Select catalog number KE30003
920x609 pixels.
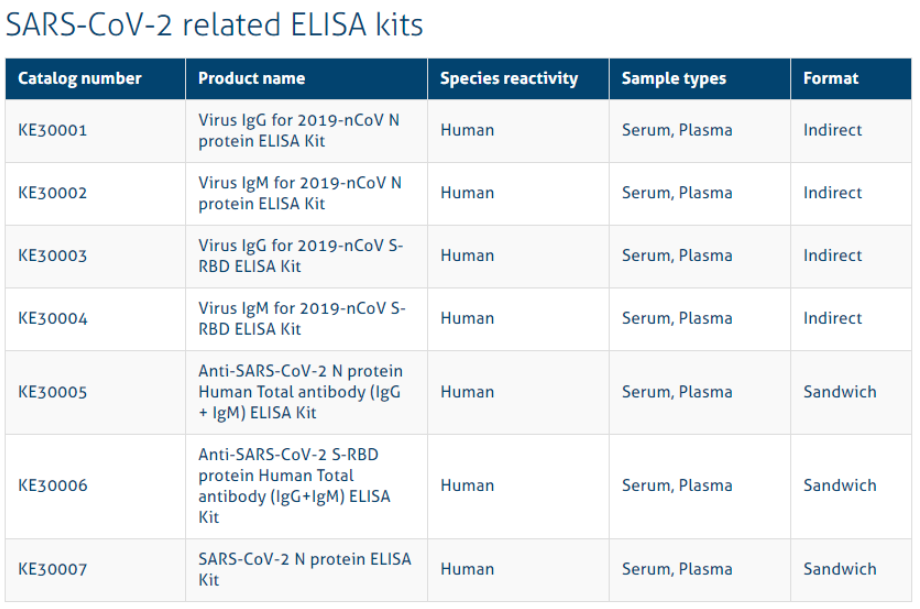point(53,256)
